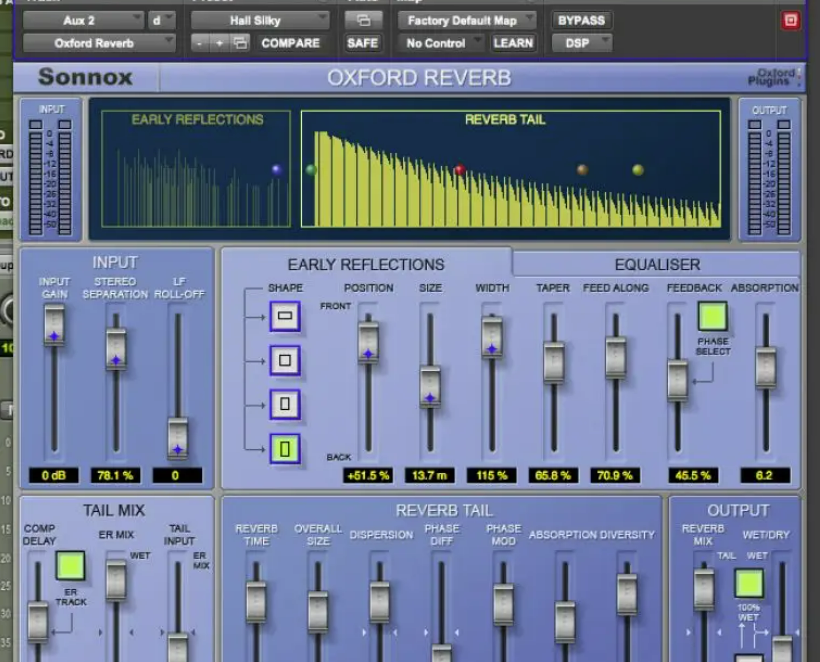
Task: Click the ER Mix slider handle
Action: tap(116, 580)
